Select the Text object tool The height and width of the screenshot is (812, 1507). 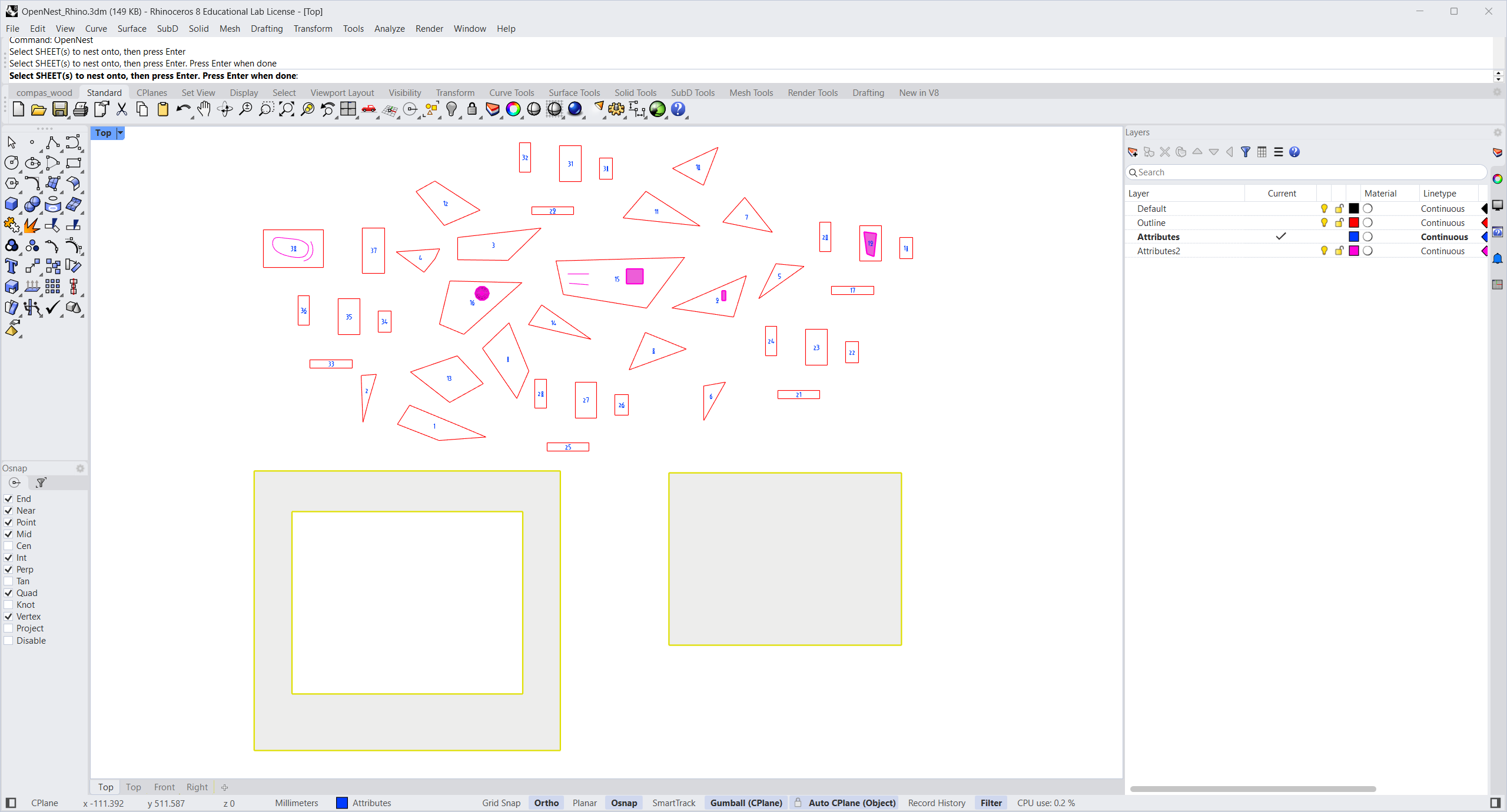(x=11, y=266)
